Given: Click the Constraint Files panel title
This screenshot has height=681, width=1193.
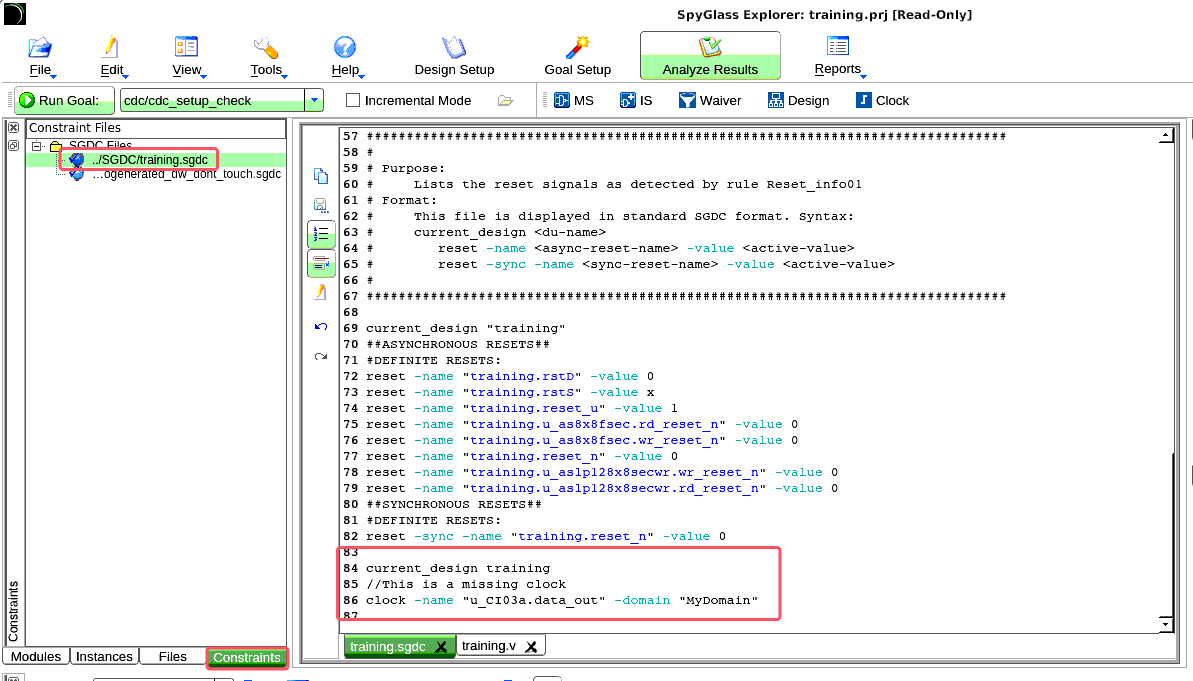Looking at the screenshot, I should click(x=75, y=128).
